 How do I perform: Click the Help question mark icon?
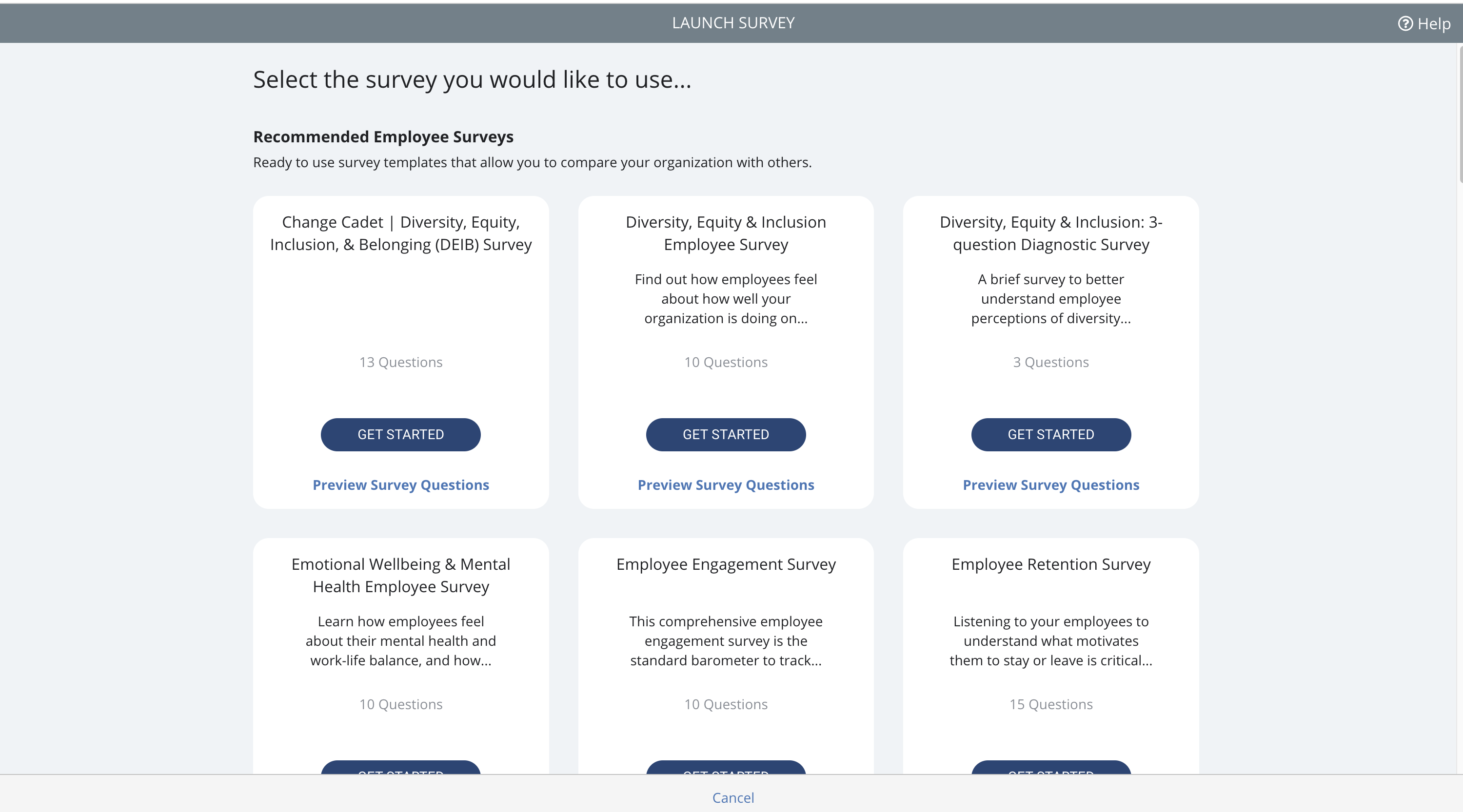[1405, 23]
